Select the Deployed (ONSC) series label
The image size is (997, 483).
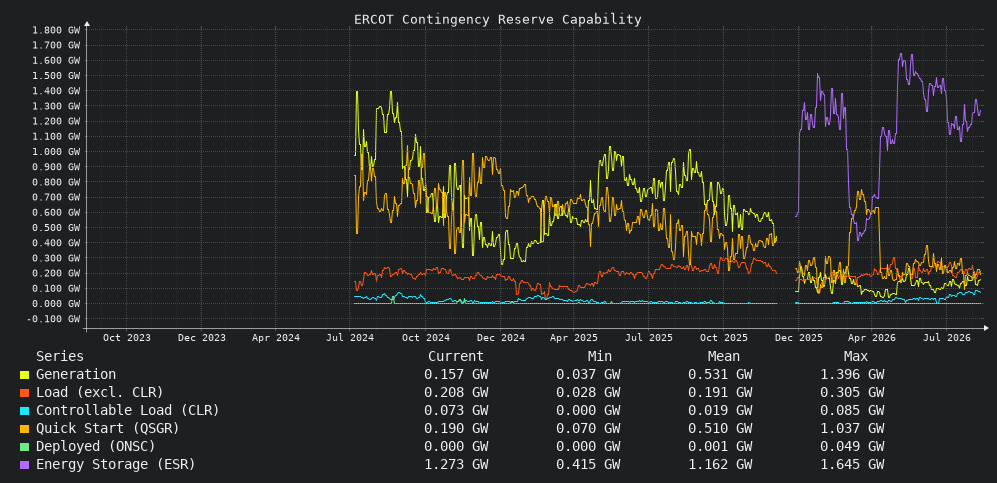coord(95,446)
